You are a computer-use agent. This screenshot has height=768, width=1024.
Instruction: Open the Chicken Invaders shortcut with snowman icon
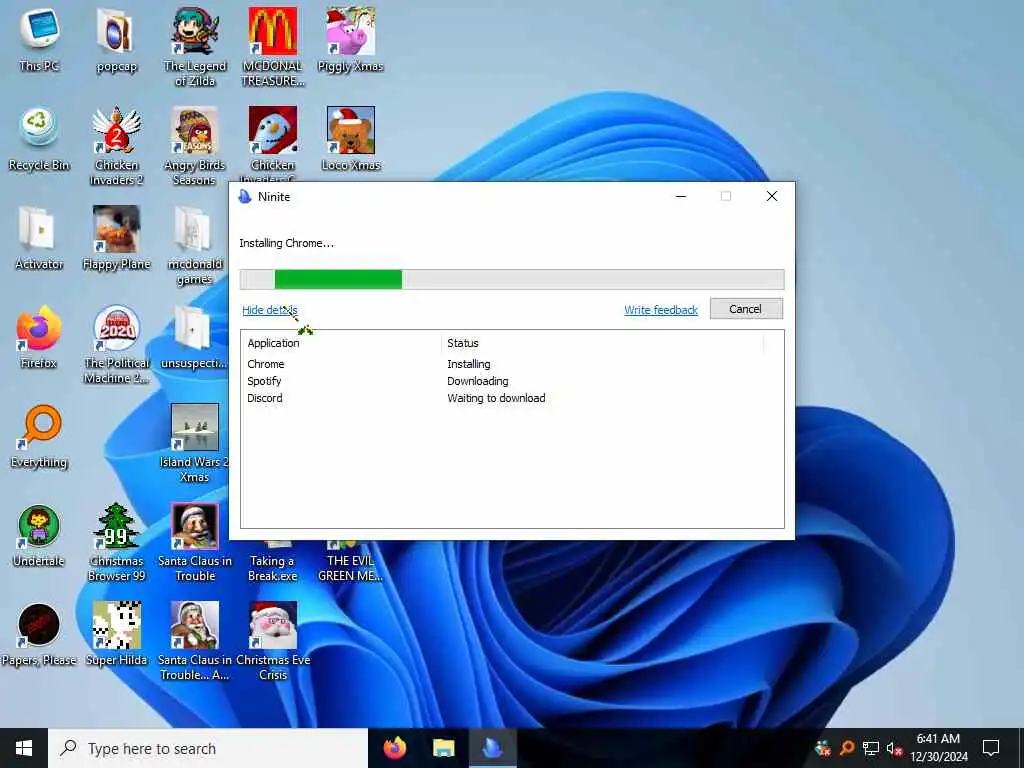pos(273,144)
